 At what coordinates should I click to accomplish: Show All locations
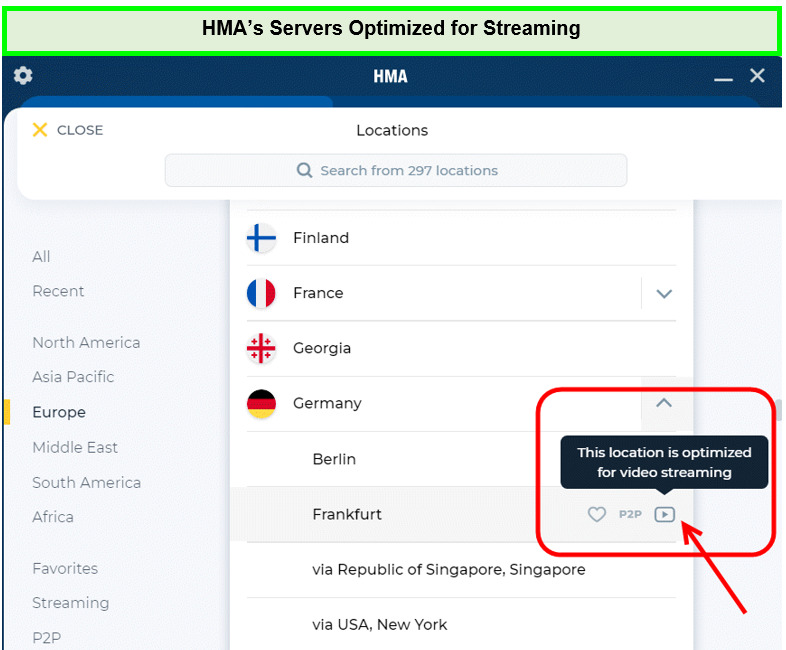coord(41,257)
